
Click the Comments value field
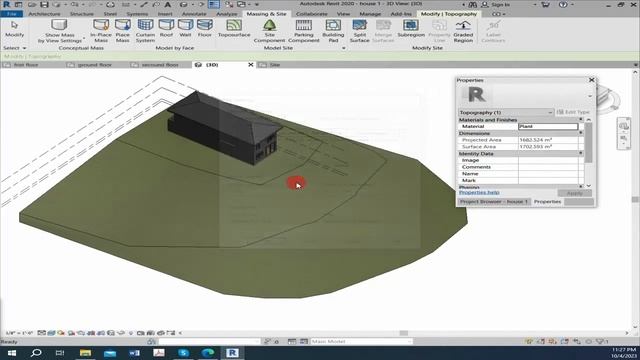tap(548, 167)
